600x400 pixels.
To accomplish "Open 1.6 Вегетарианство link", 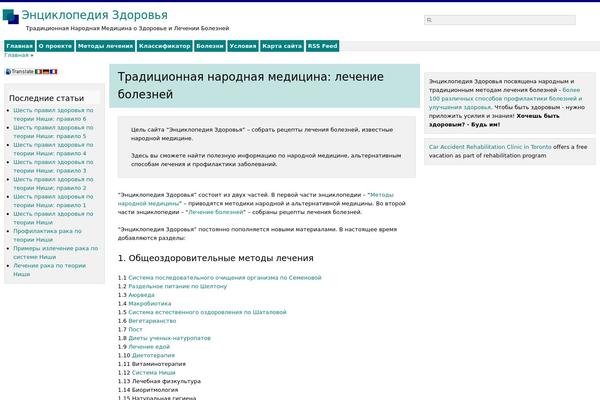I will click(152, 321).
